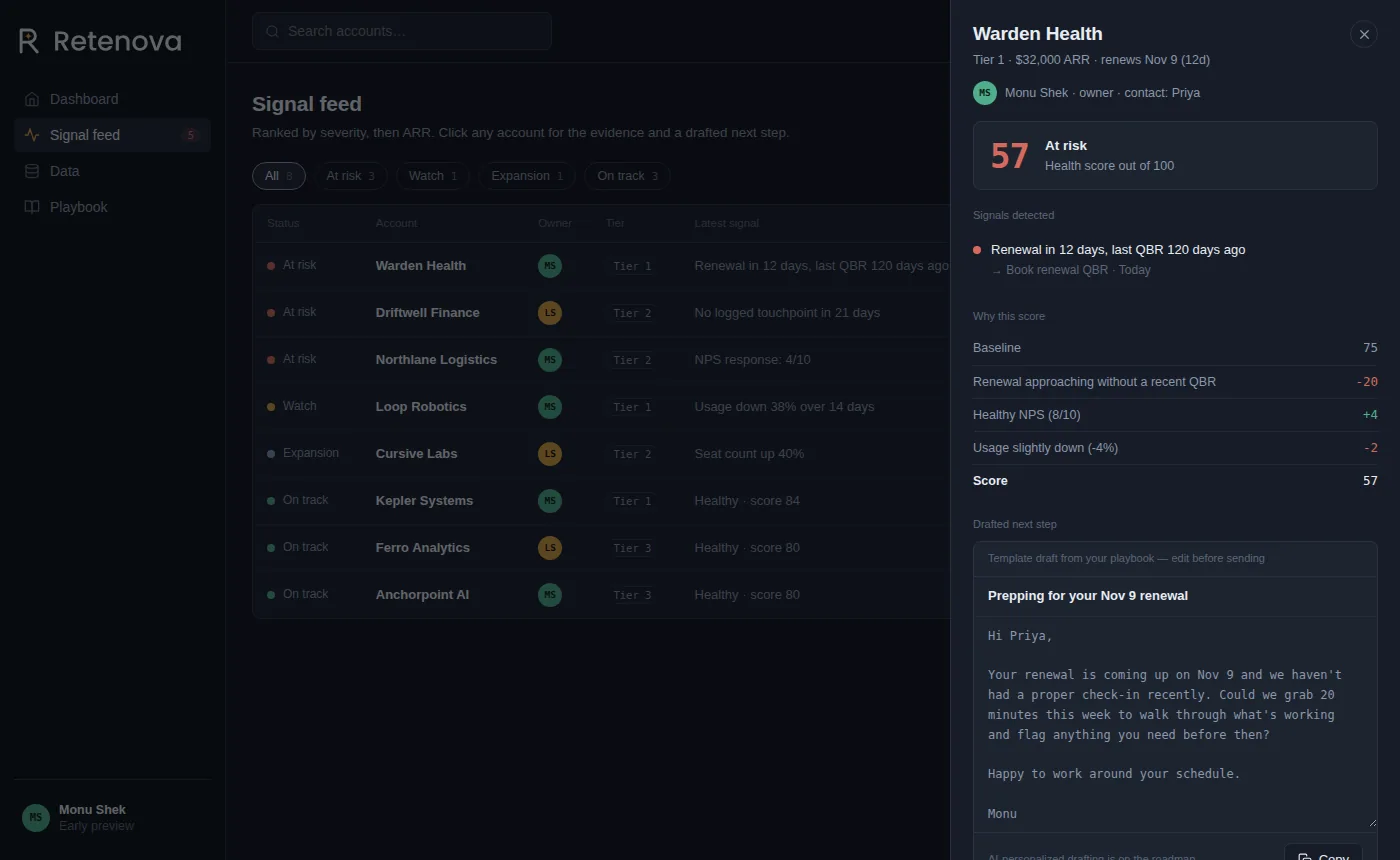The width and height of the screenshot is (1400, 860).
Task: Click the Tier 1 badge in Loop Robotics row
Action: pos(632,407)
